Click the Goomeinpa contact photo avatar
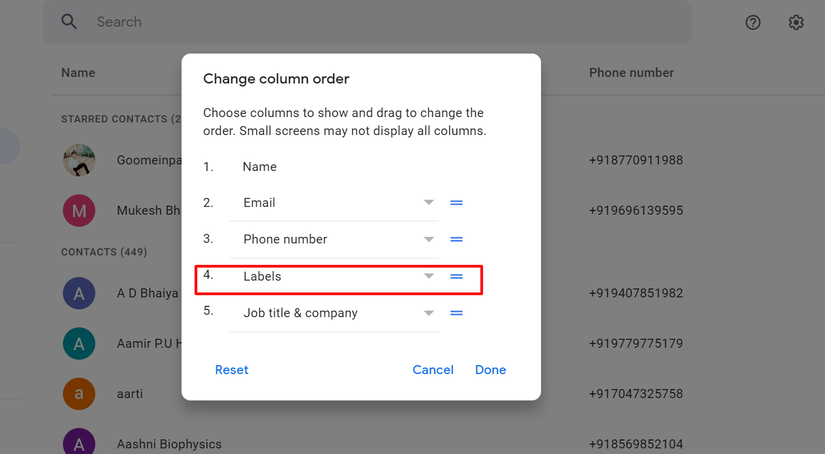 click(79, 160)
